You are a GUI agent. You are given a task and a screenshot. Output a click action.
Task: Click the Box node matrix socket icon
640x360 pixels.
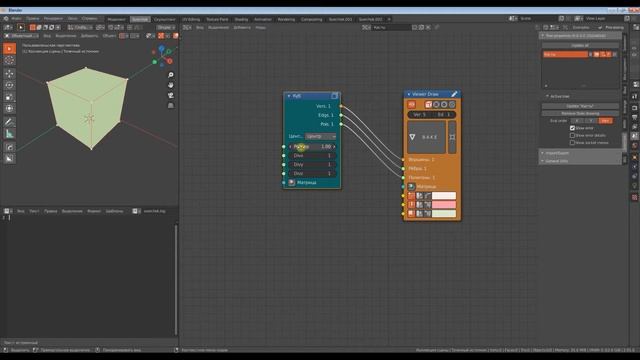point(291,182)
